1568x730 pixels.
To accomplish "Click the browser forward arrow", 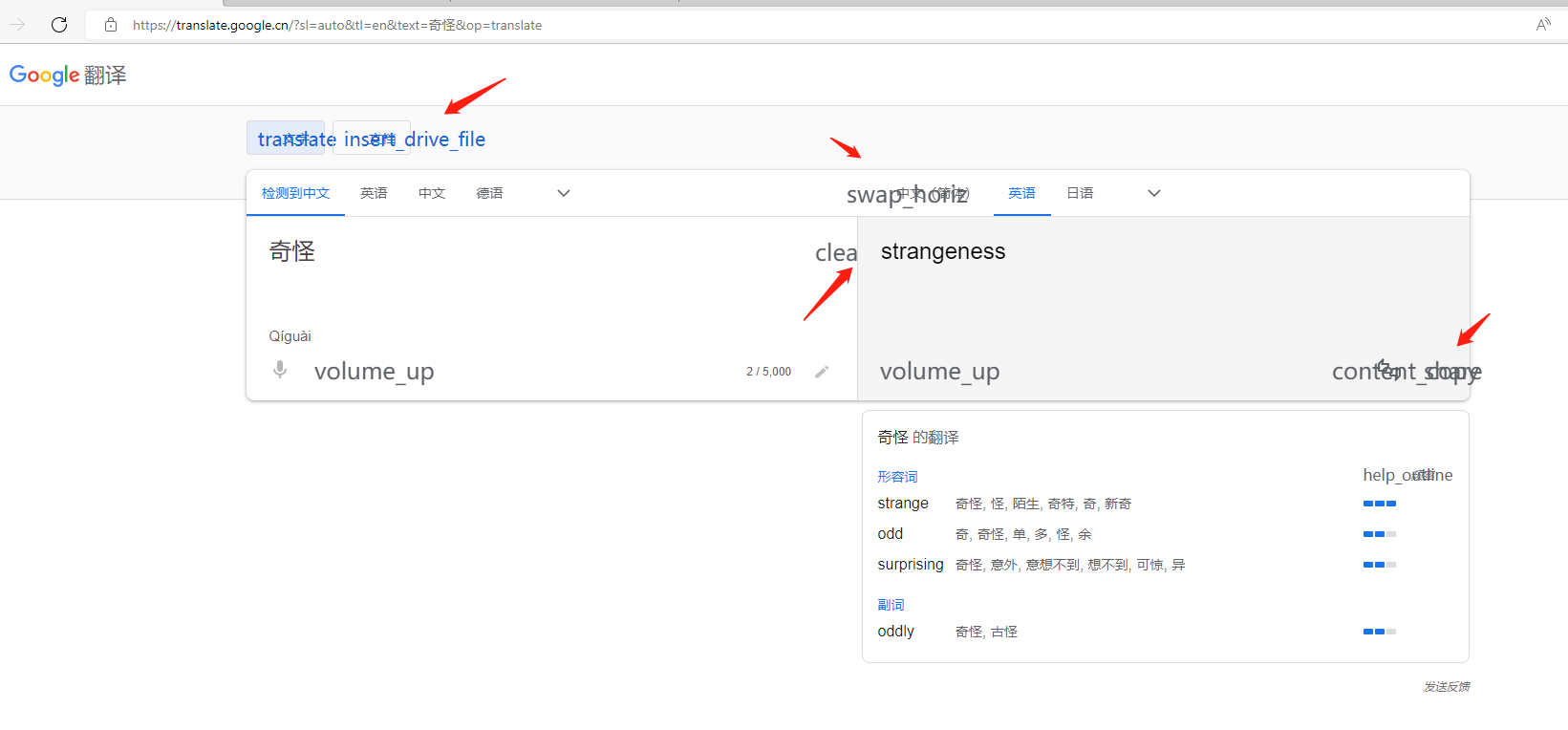I will tap(17, 25).
